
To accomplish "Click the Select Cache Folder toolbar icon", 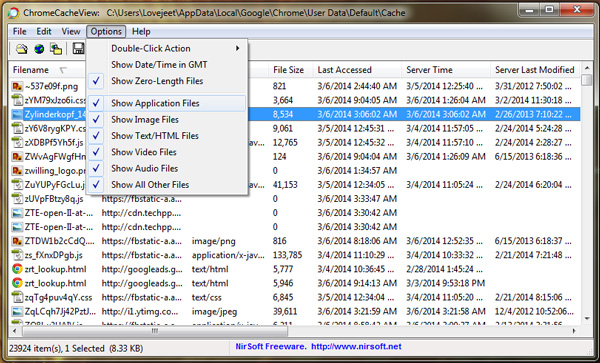I will pos(22,49).
